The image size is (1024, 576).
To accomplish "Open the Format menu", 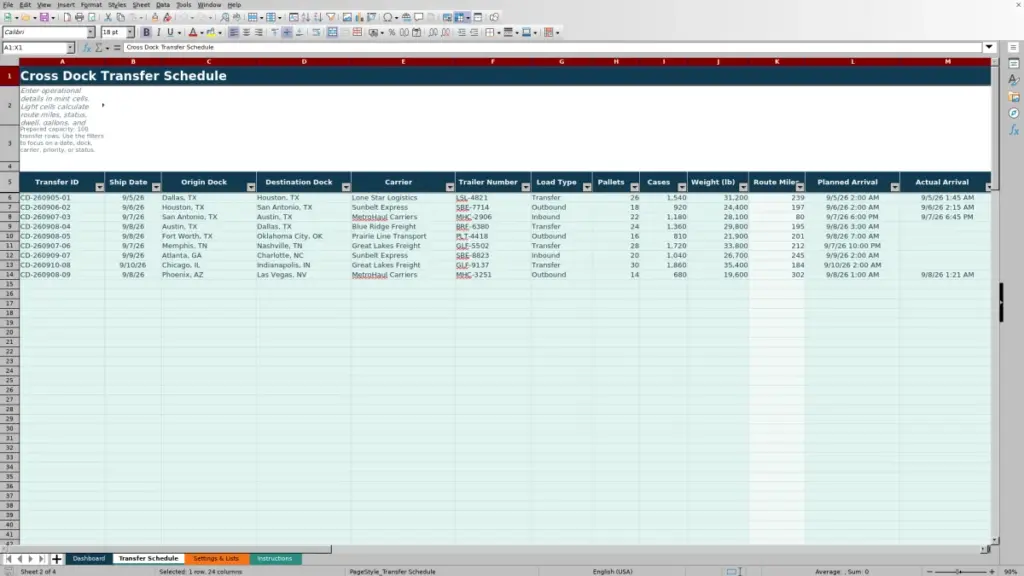I will tap(91, 5).
